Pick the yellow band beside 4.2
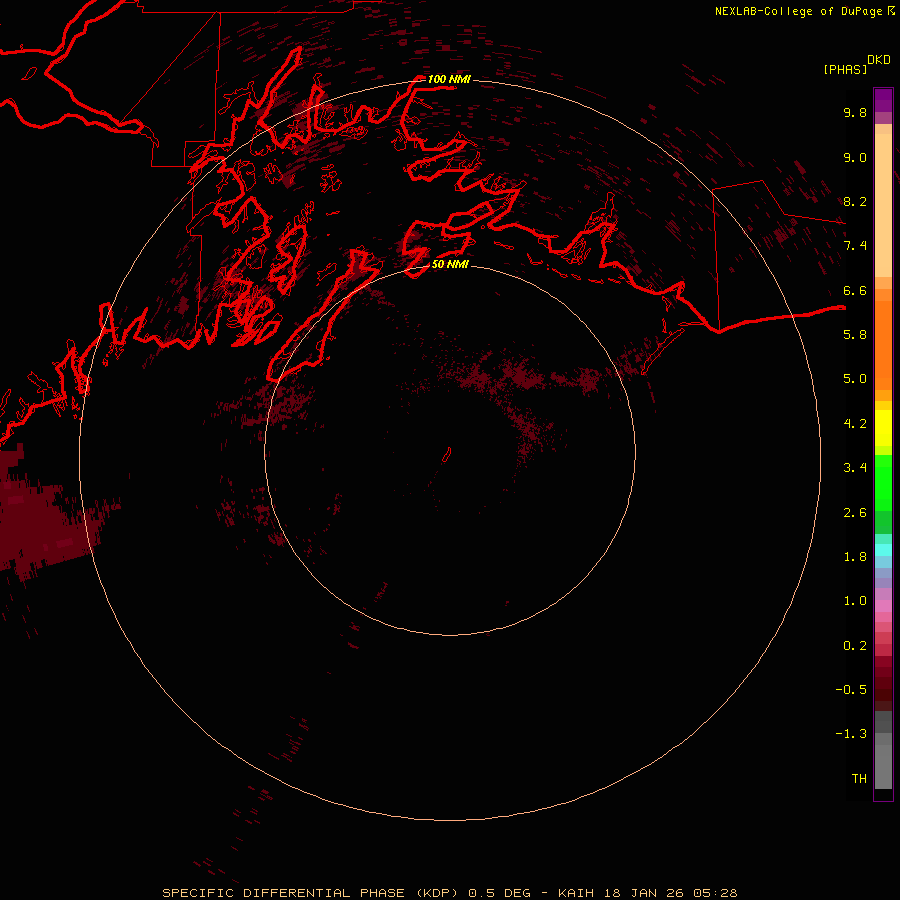900x900 pixels. tap(883, 428)
